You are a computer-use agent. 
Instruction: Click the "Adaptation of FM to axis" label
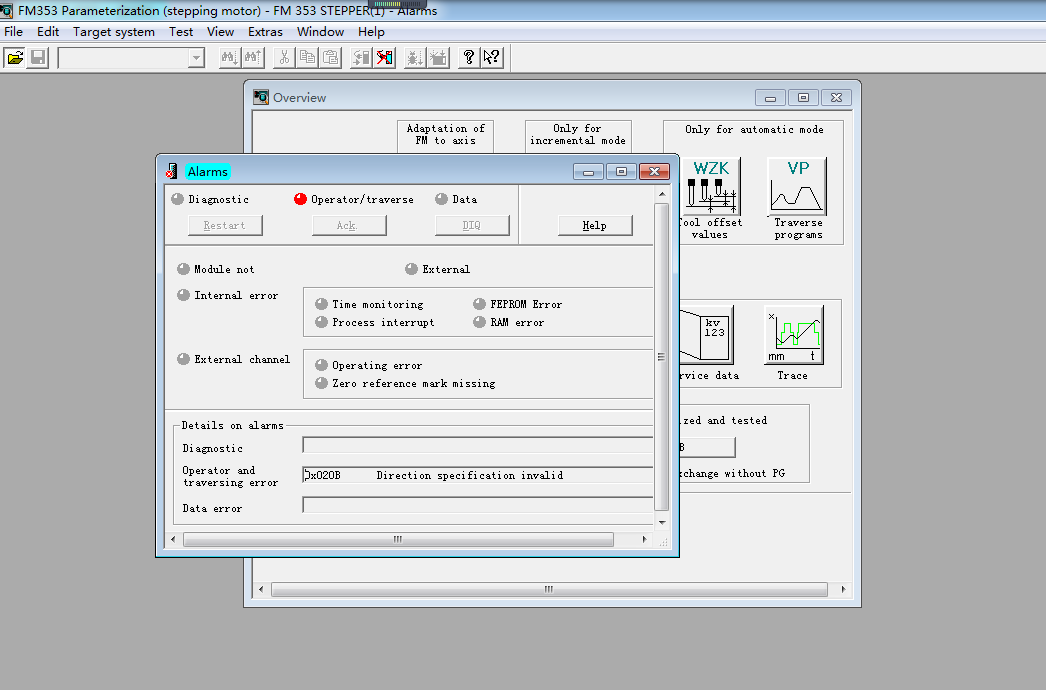pyautogui.click(x=446, y=134)
